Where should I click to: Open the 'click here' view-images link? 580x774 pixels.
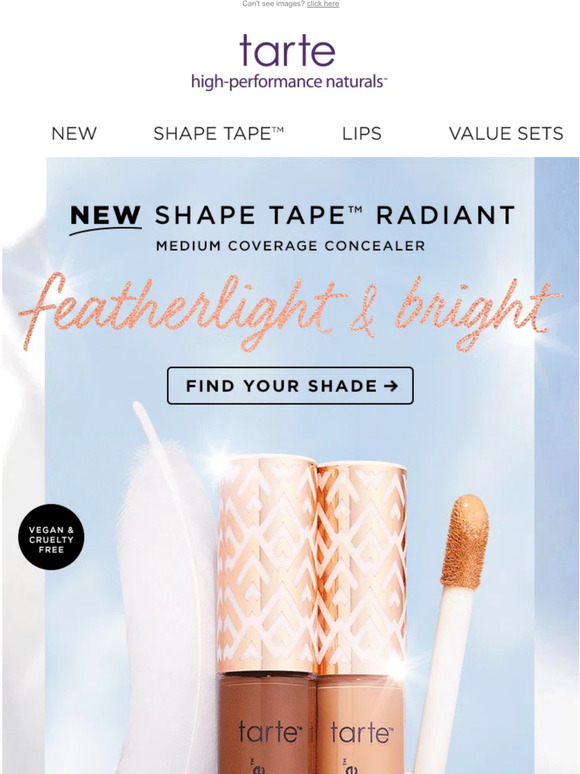point(323,4)
